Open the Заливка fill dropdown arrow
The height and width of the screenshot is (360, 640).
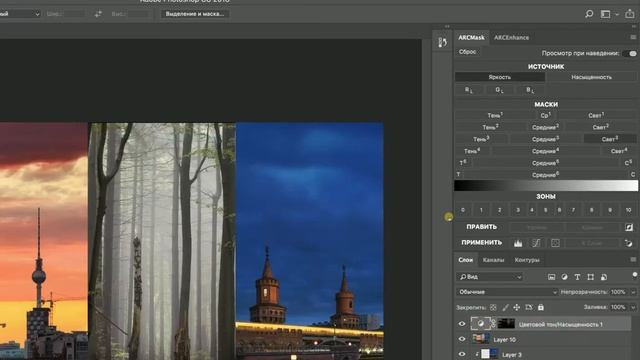pyautogui.click(x=633, y=307)
